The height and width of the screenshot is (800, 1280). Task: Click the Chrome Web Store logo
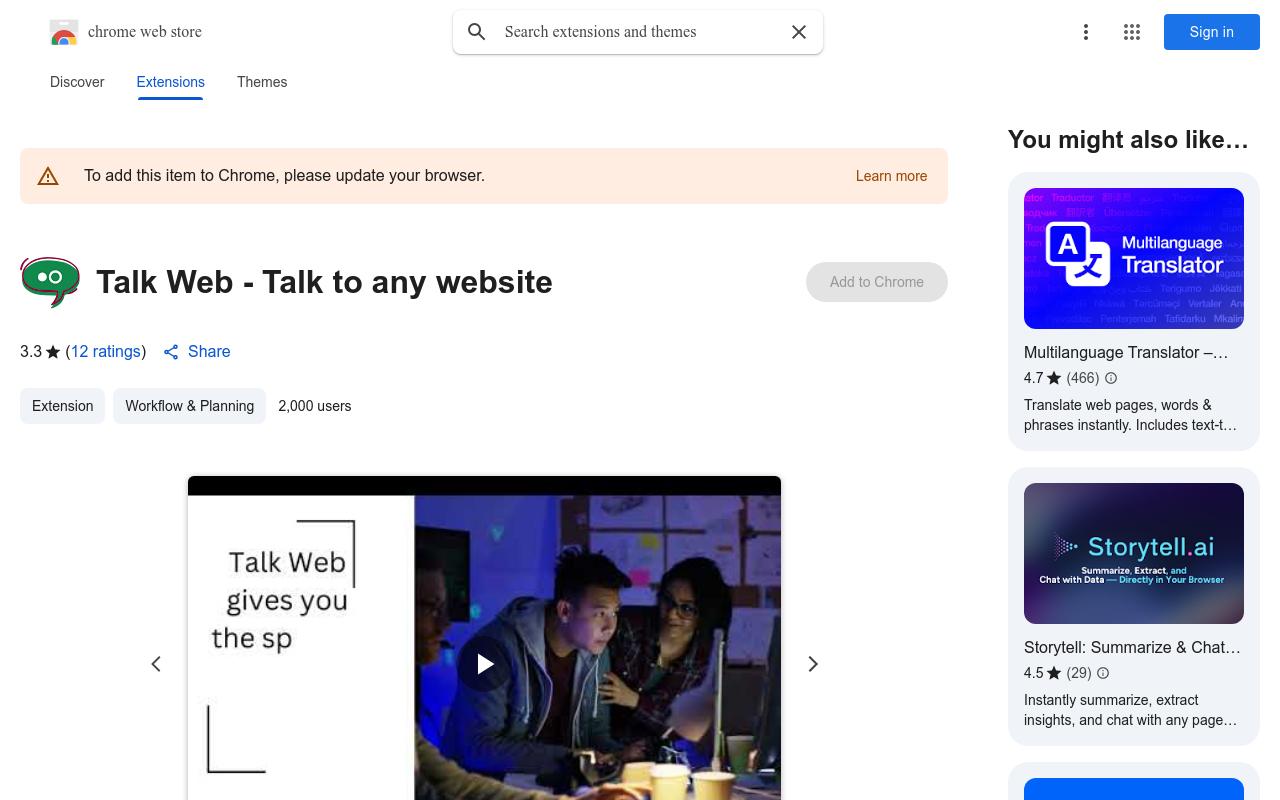coord(64,32)
